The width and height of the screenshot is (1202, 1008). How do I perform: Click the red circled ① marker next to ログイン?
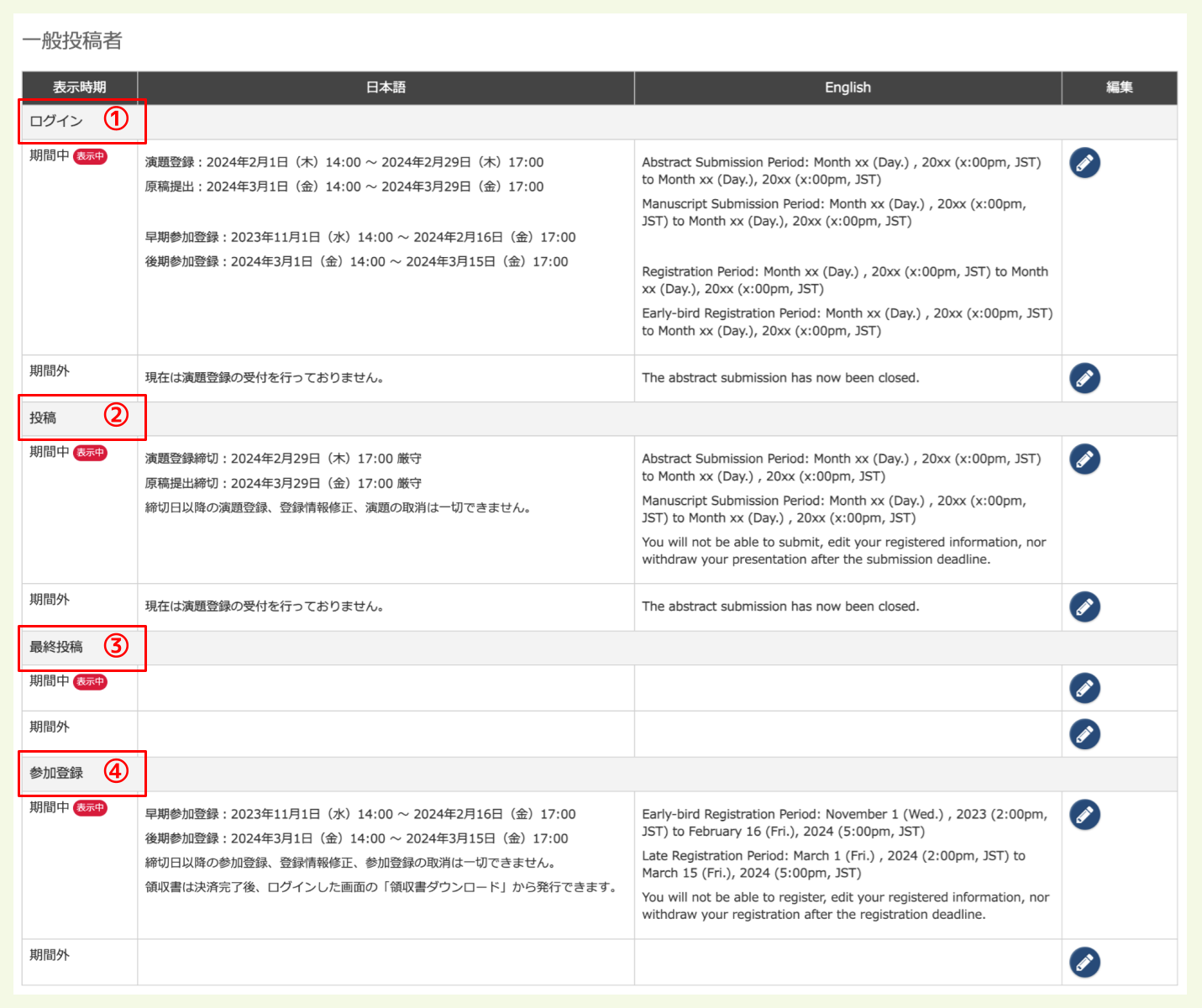[x=117, y=120]
